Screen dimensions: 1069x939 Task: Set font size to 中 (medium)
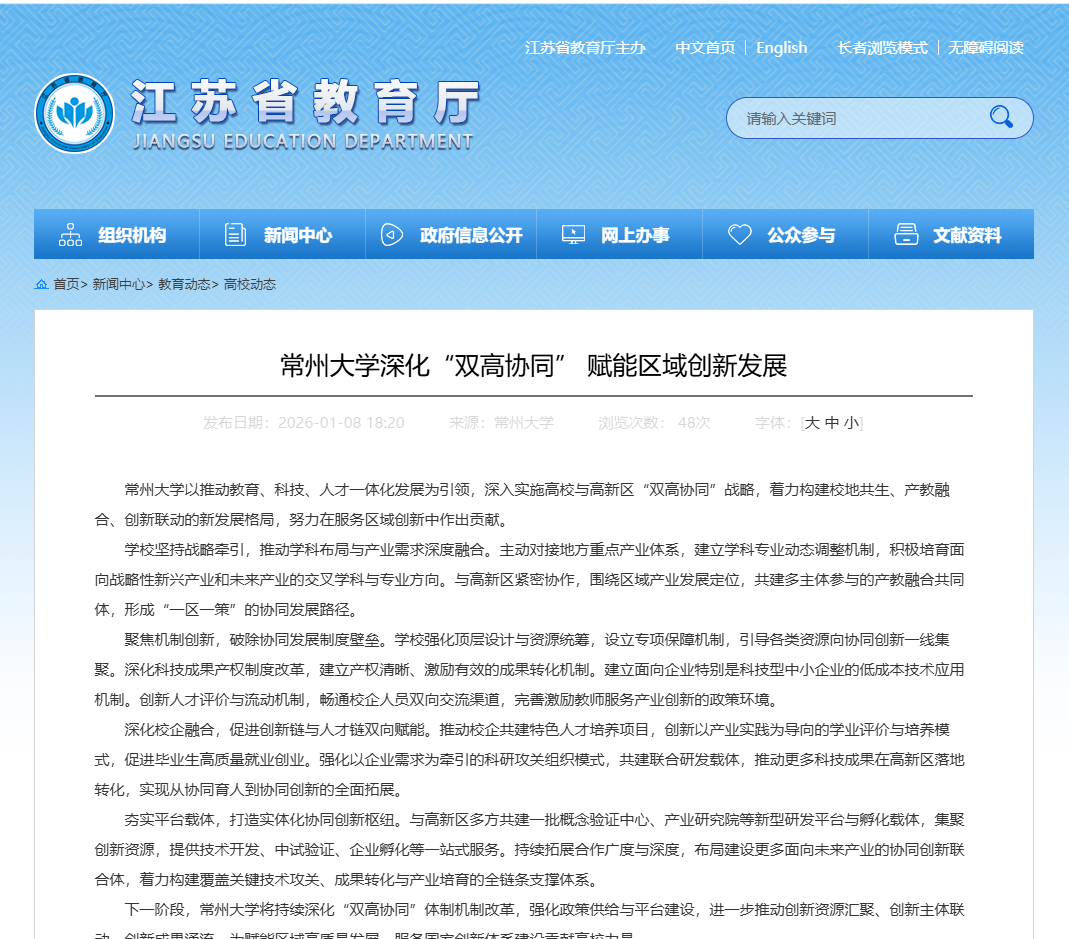[x=831, y=423]
